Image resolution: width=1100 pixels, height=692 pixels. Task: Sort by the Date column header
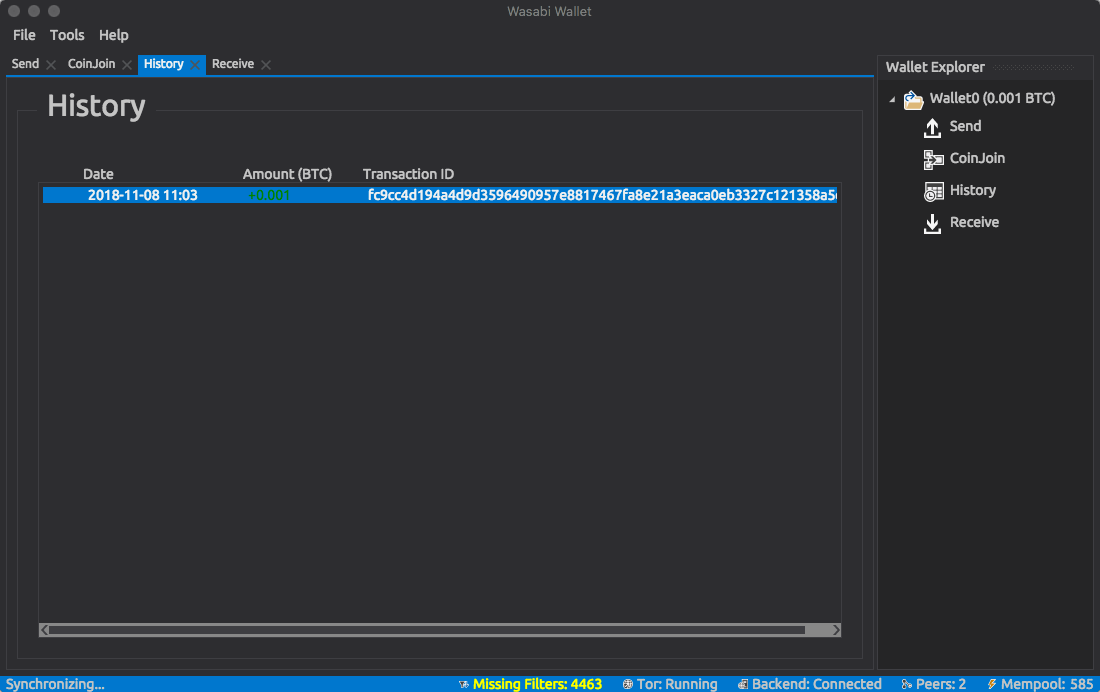tap(98, 174)
